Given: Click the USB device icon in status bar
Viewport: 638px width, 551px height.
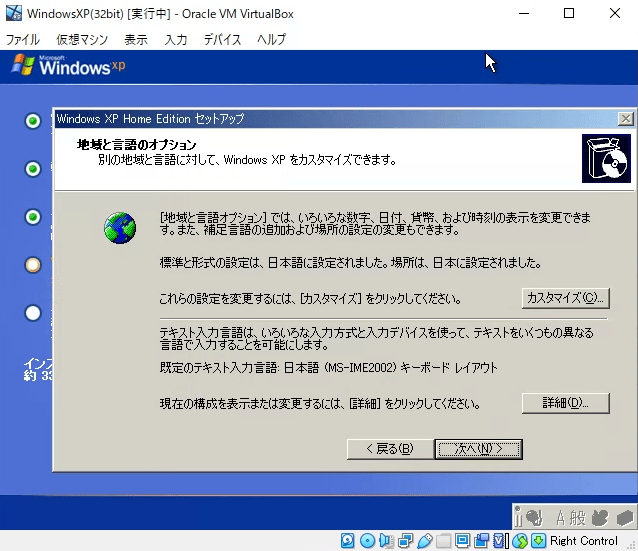Looking at the screenshot, I should (424, 540).
